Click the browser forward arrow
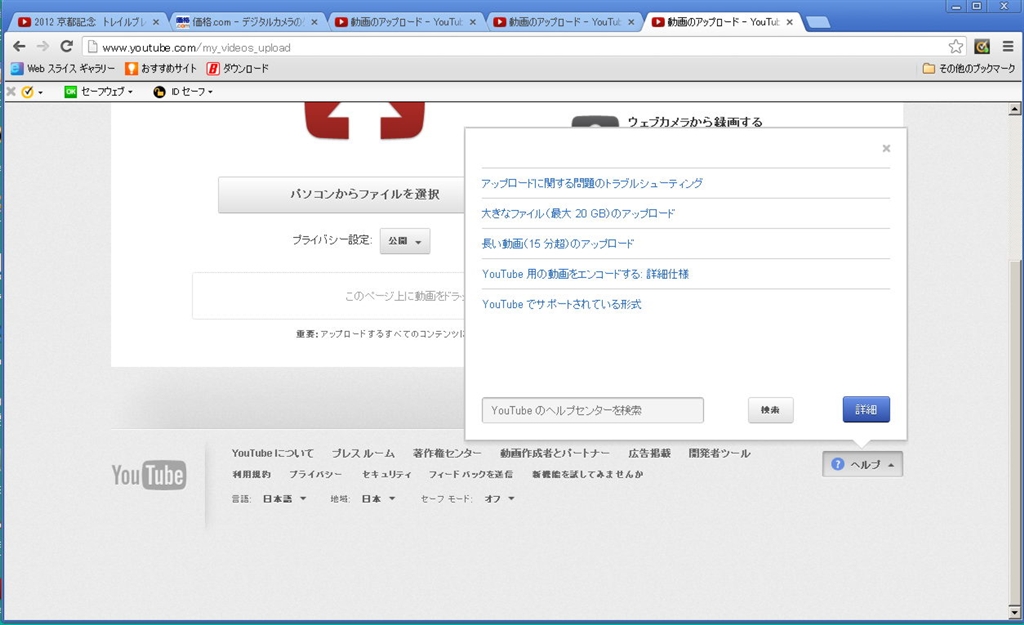 [x=42, y=46]
